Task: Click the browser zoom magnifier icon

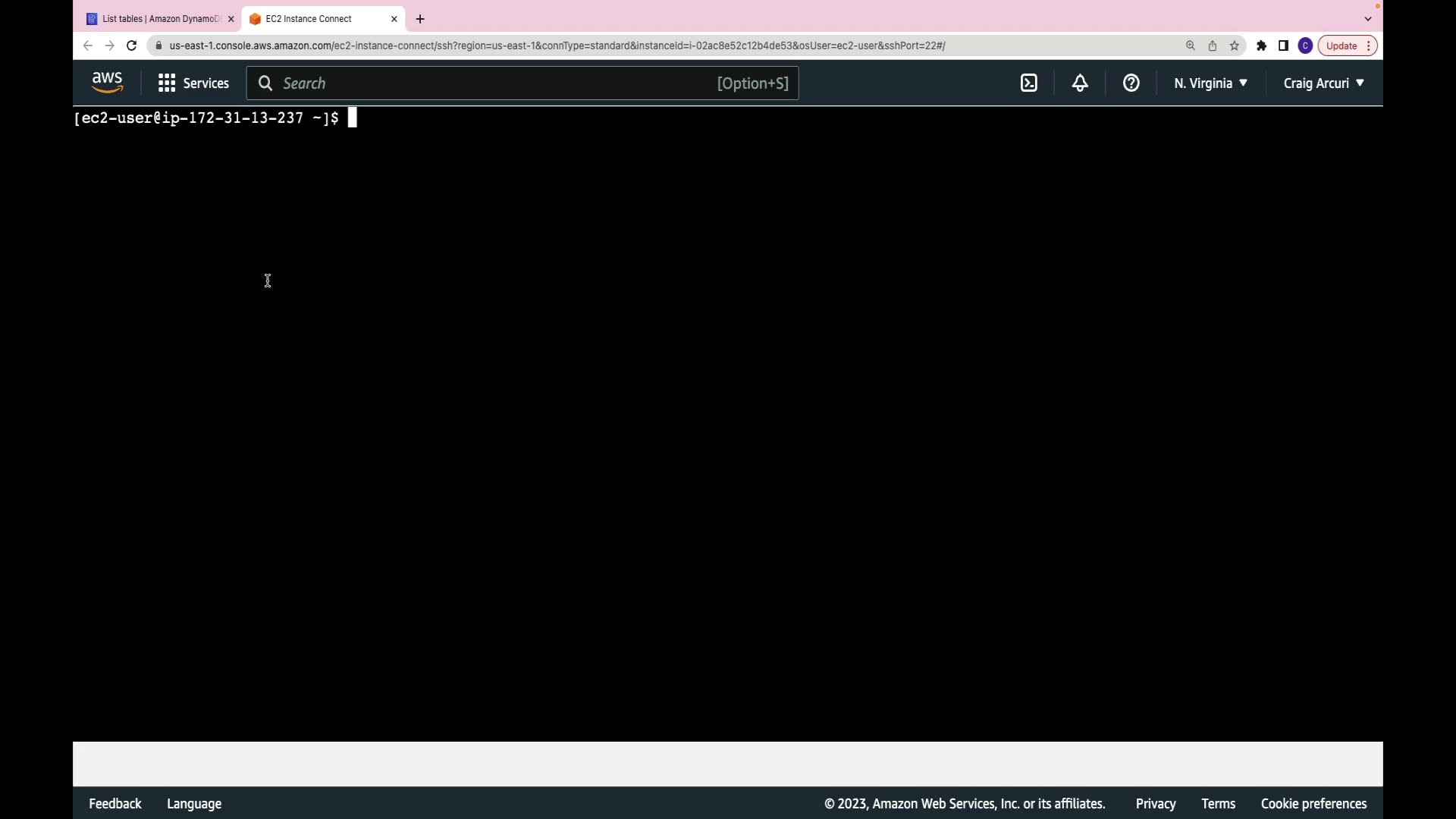Action: [1191, 46]
